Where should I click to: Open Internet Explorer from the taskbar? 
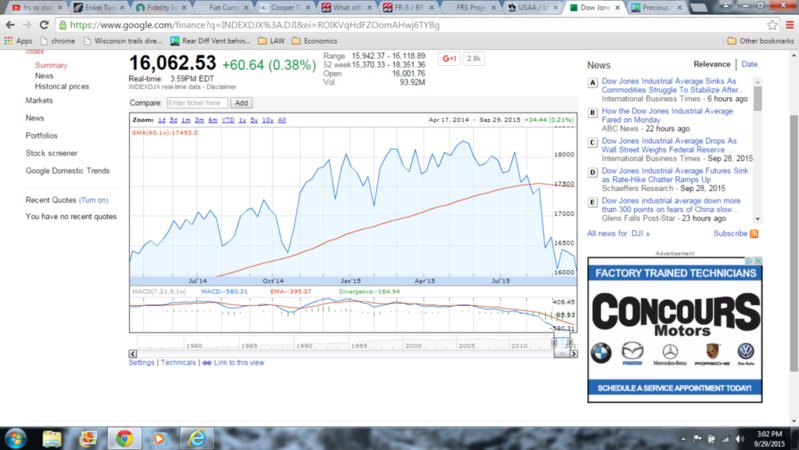[197, 438]
